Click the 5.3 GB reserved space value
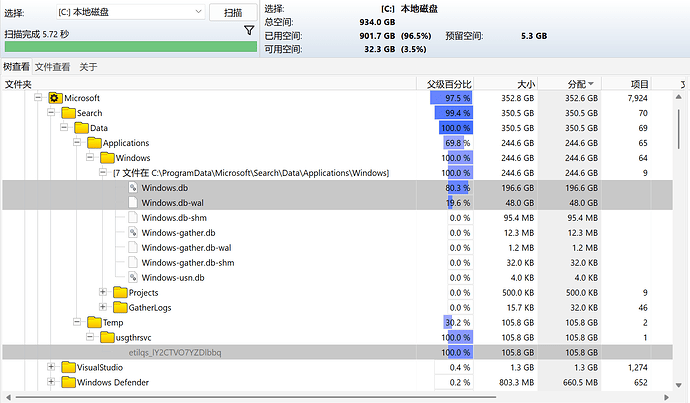The width and height of the screenshot is (690, 403). pyautogui.click(x=534, y=36)
